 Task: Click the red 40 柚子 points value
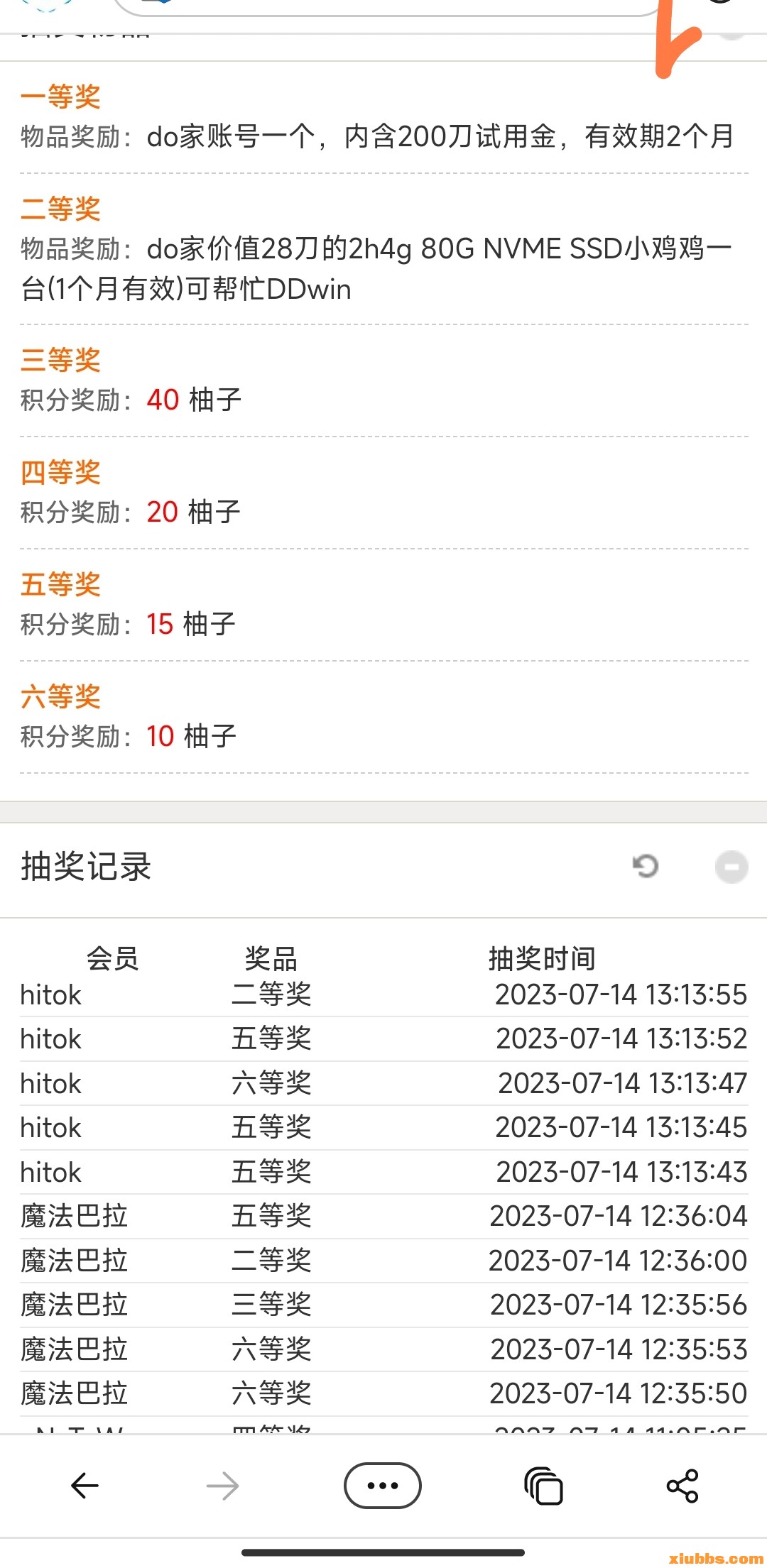click(x=163, y=400)
